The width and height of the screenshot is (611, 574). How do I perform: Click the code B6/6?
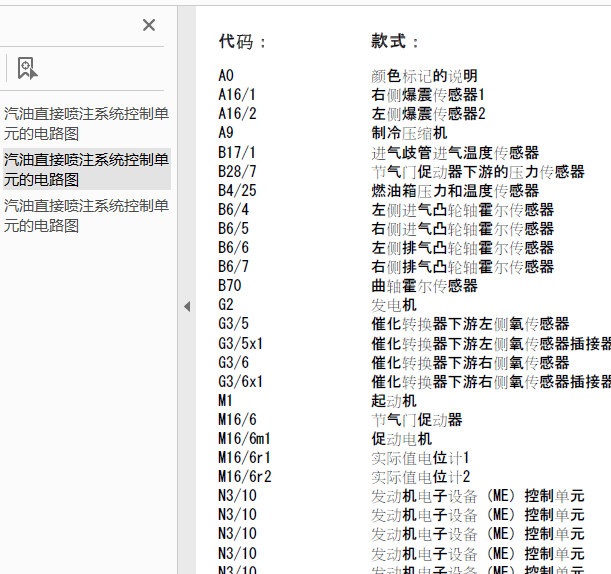point(233,248)
